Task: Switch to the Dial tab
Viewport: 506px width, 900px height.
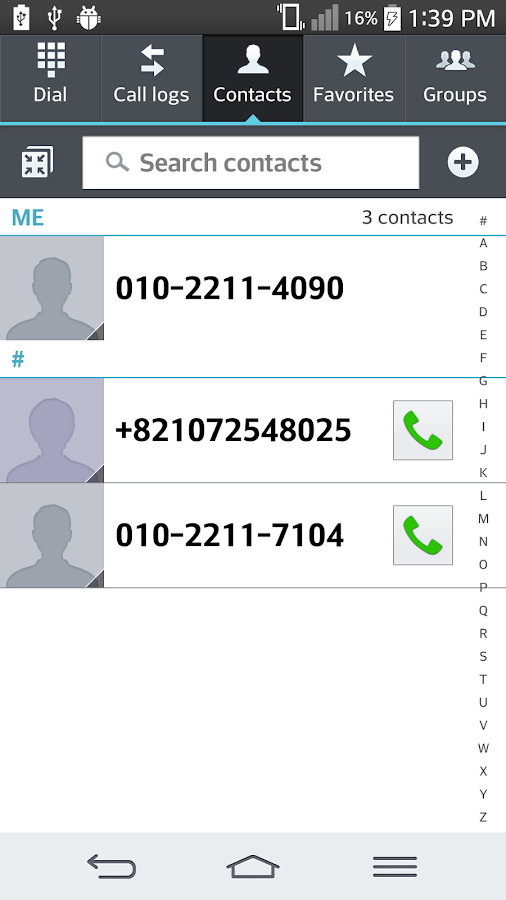Action: pos(50,79)
